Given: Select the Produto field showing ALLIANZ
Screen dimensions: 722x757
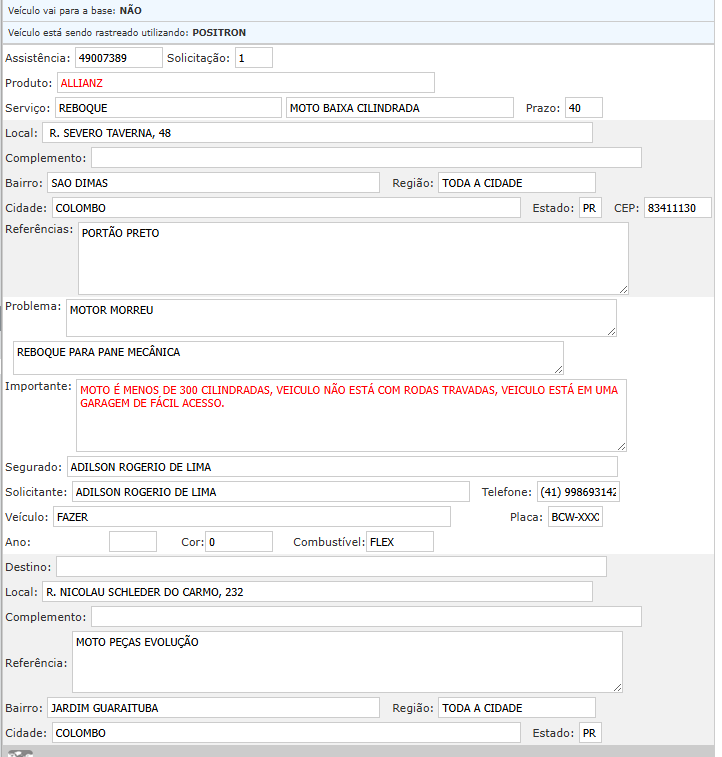Looking at the screenshot, I should click(x=245, y=83).
